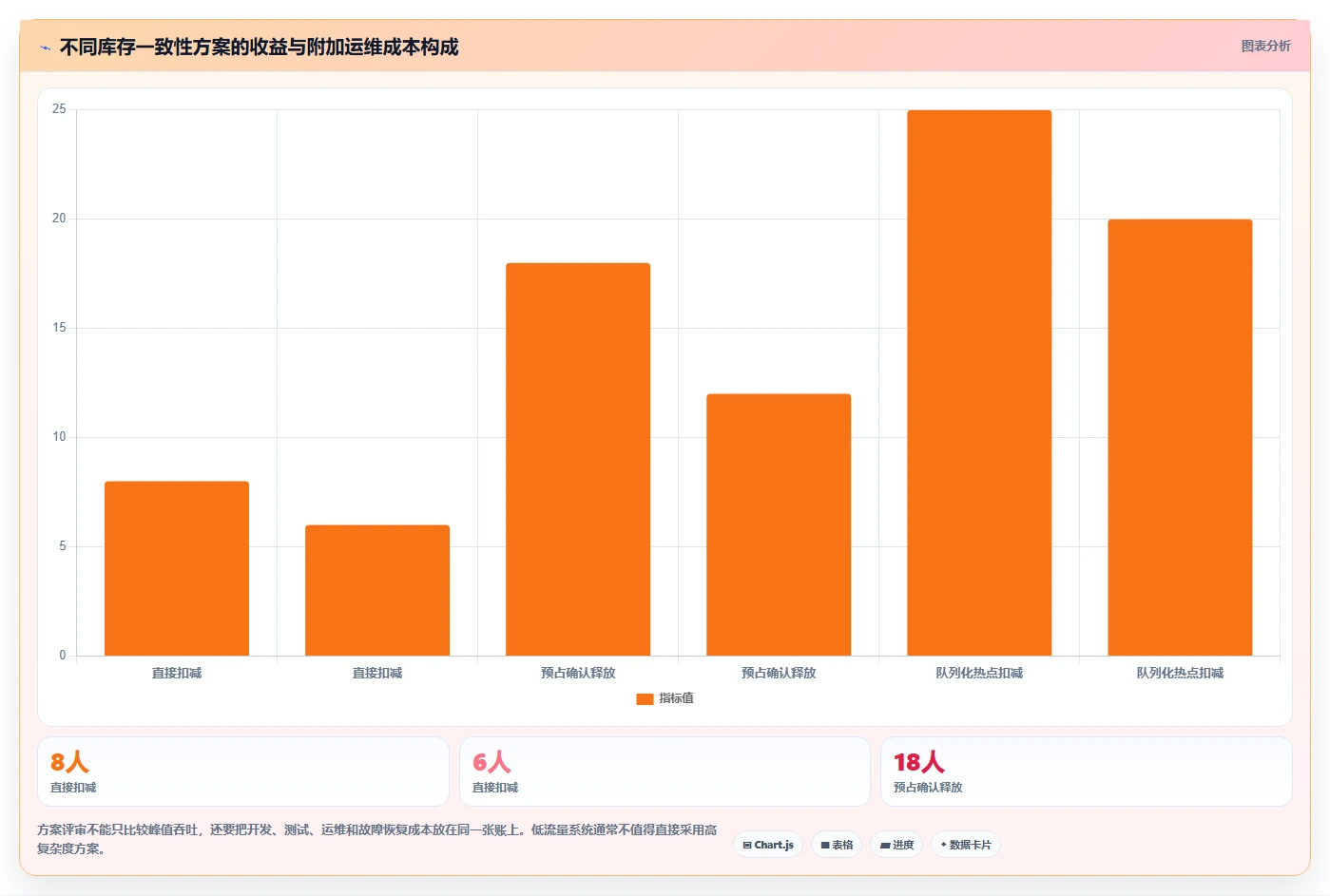Select the bar with value 12

(x=779, y=524)
